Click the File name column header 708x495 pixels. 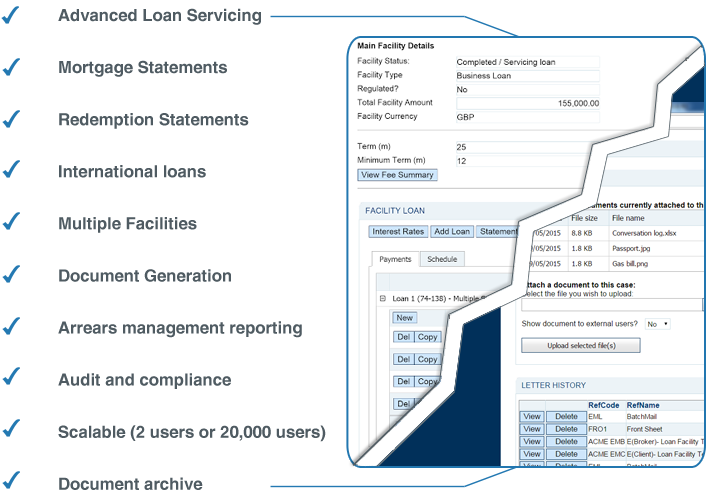pyautogui.click(x=628, y=218)
